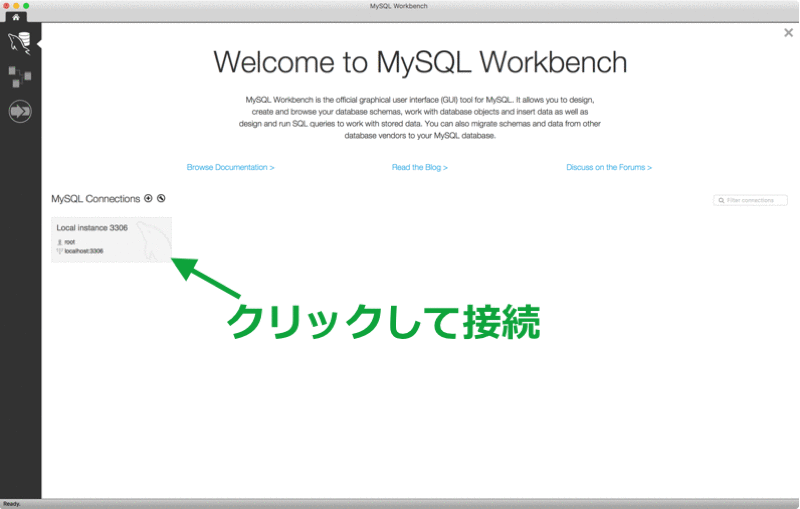This screenshot has width=800, height=509.
Task: Close the welcome panel with the X
Action: click(x=788, y=33)
